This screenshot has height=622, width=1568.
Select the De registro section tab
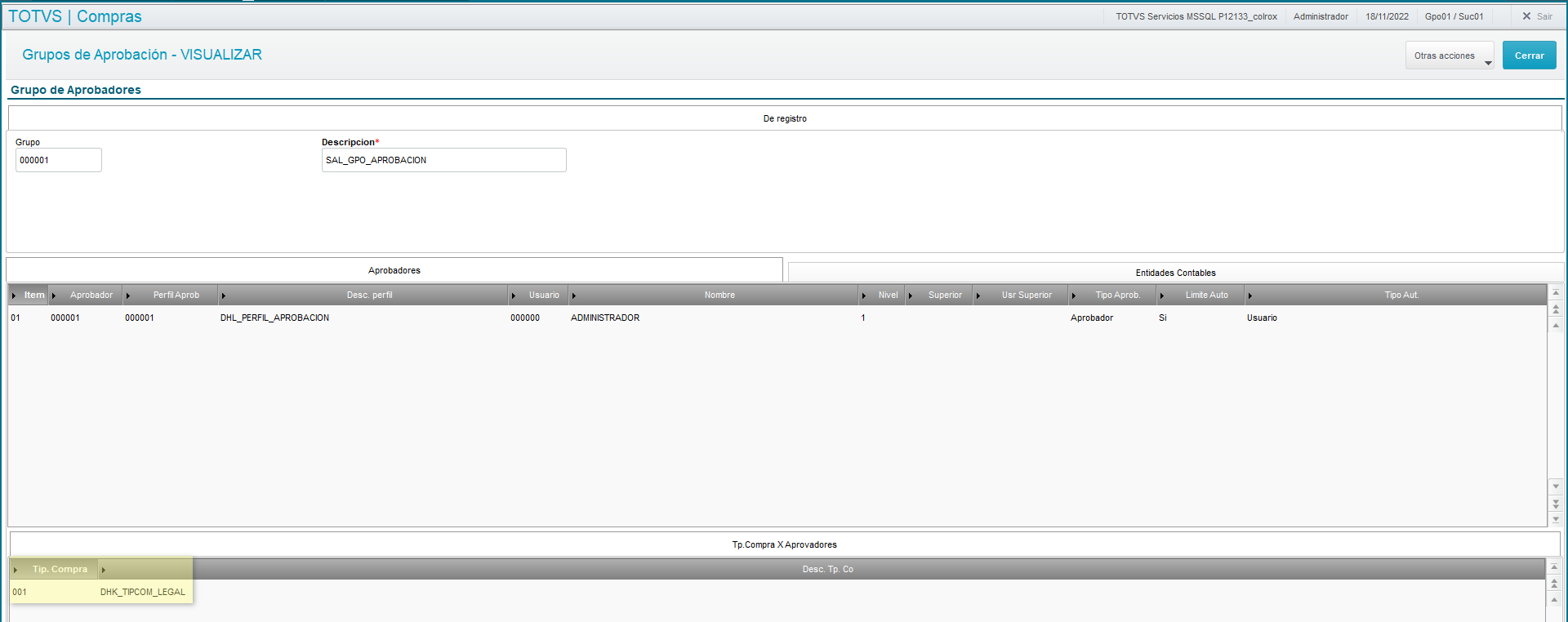pos(785,118)
